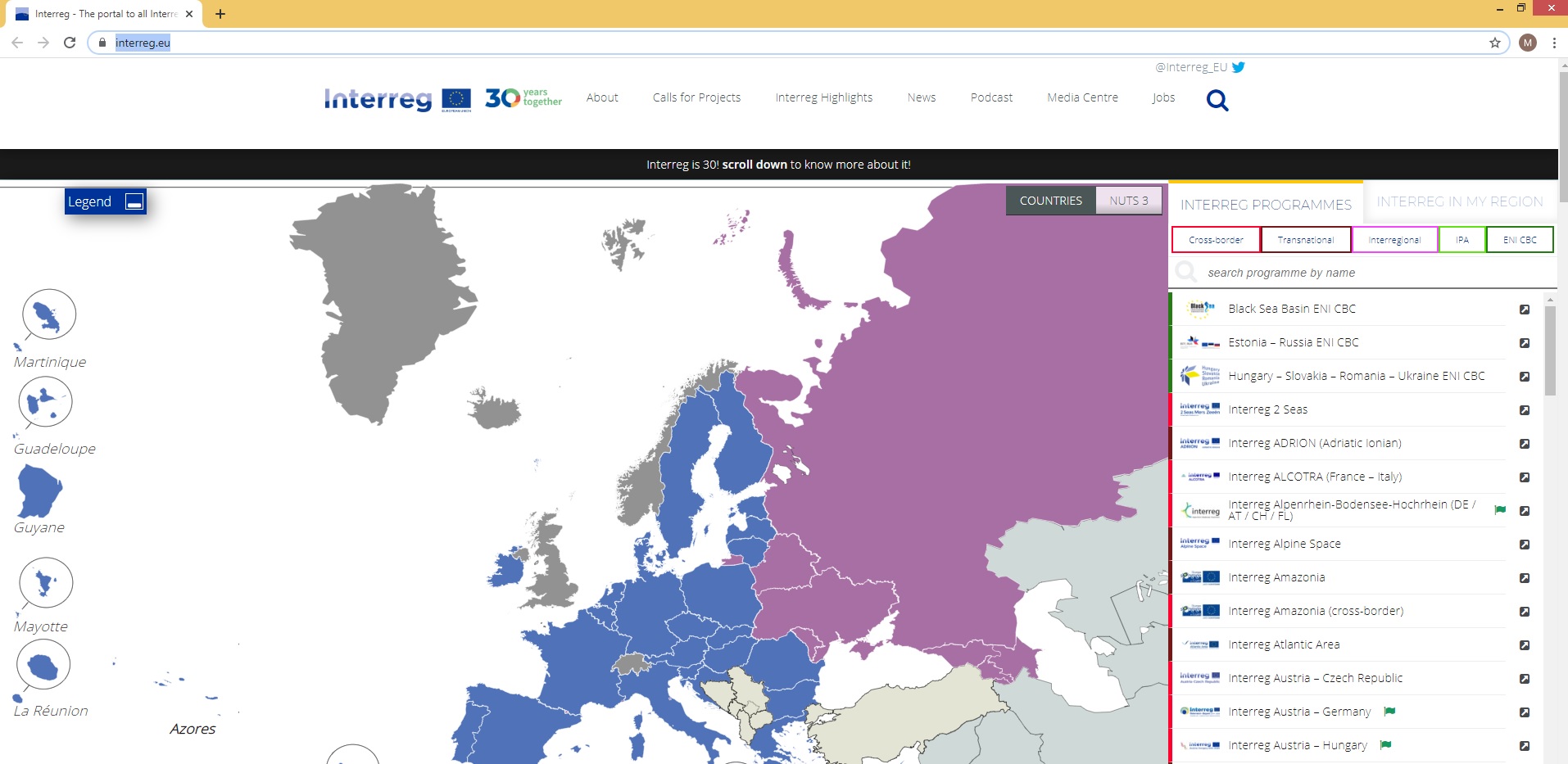This screenshot has width=1568, height=764.
Task: Open external link icon for Austria – Czech Republic
Action: [1525, 679]
